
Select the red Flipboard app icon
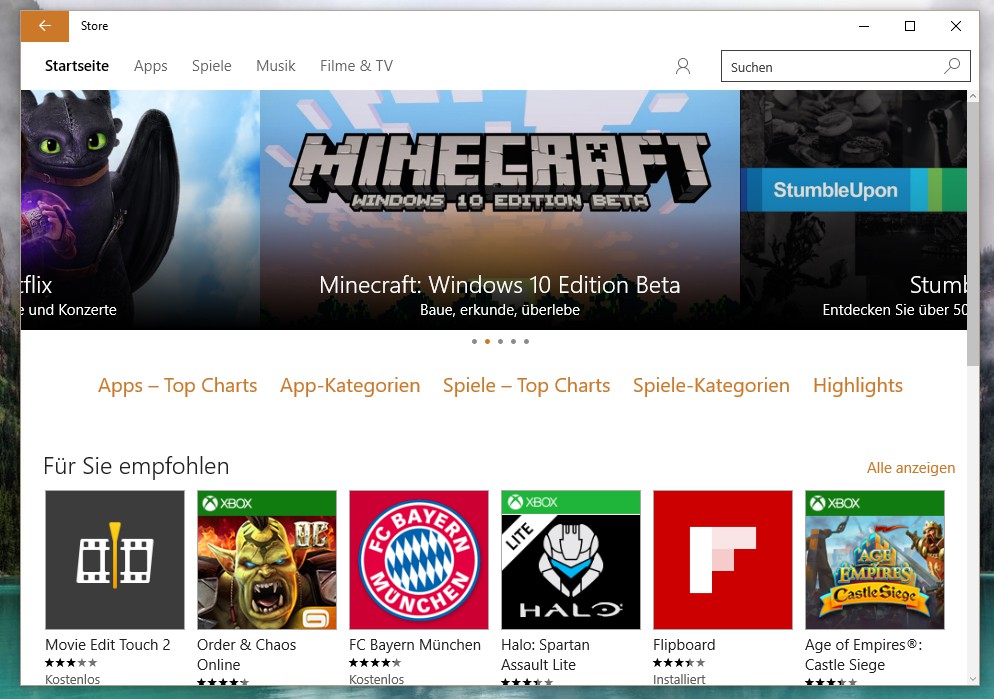coord(723,559)
